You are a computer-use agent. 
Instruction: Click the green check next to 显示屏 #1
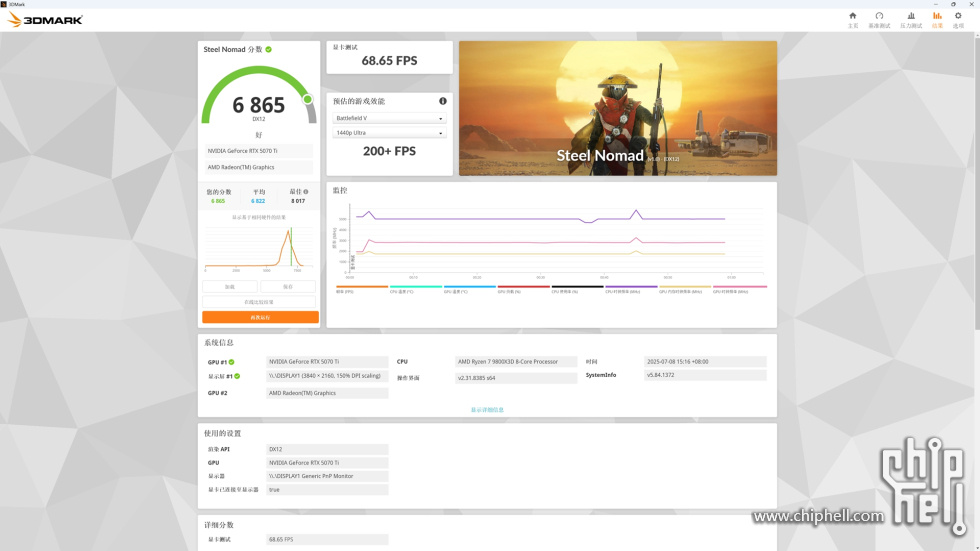coord(237,376)
